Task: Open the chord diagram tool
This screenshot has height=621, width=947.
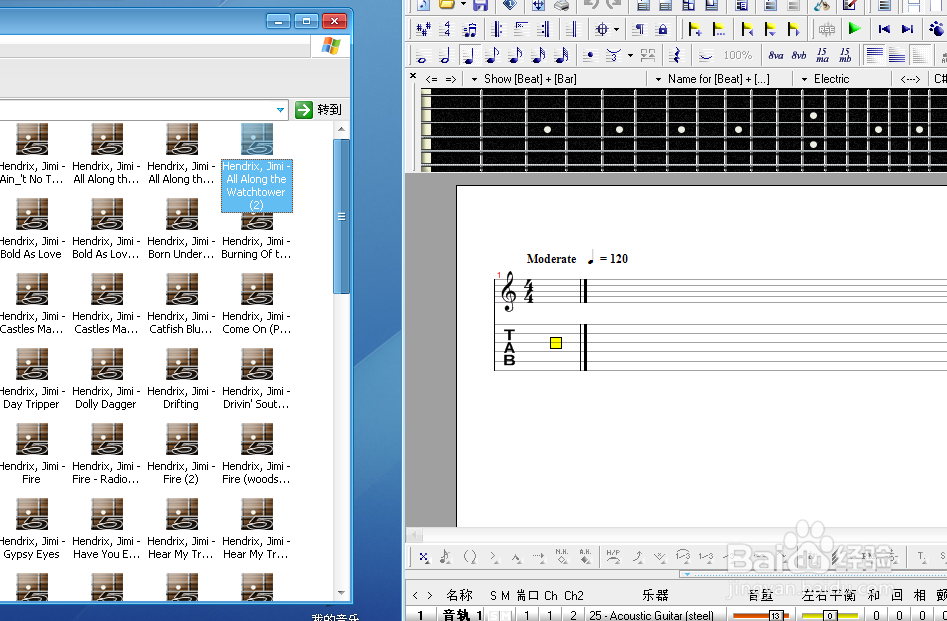Action: tap(602, 29)
